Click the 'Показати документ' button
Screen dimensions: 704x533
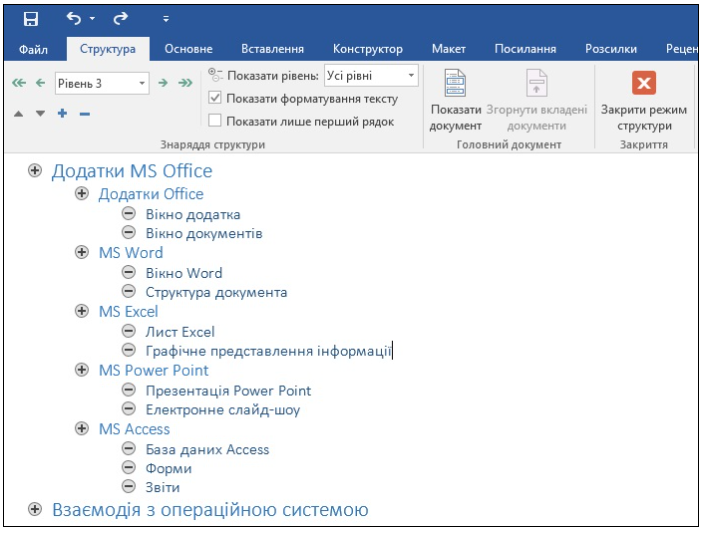pyautogui.click(x=455, y=103)
